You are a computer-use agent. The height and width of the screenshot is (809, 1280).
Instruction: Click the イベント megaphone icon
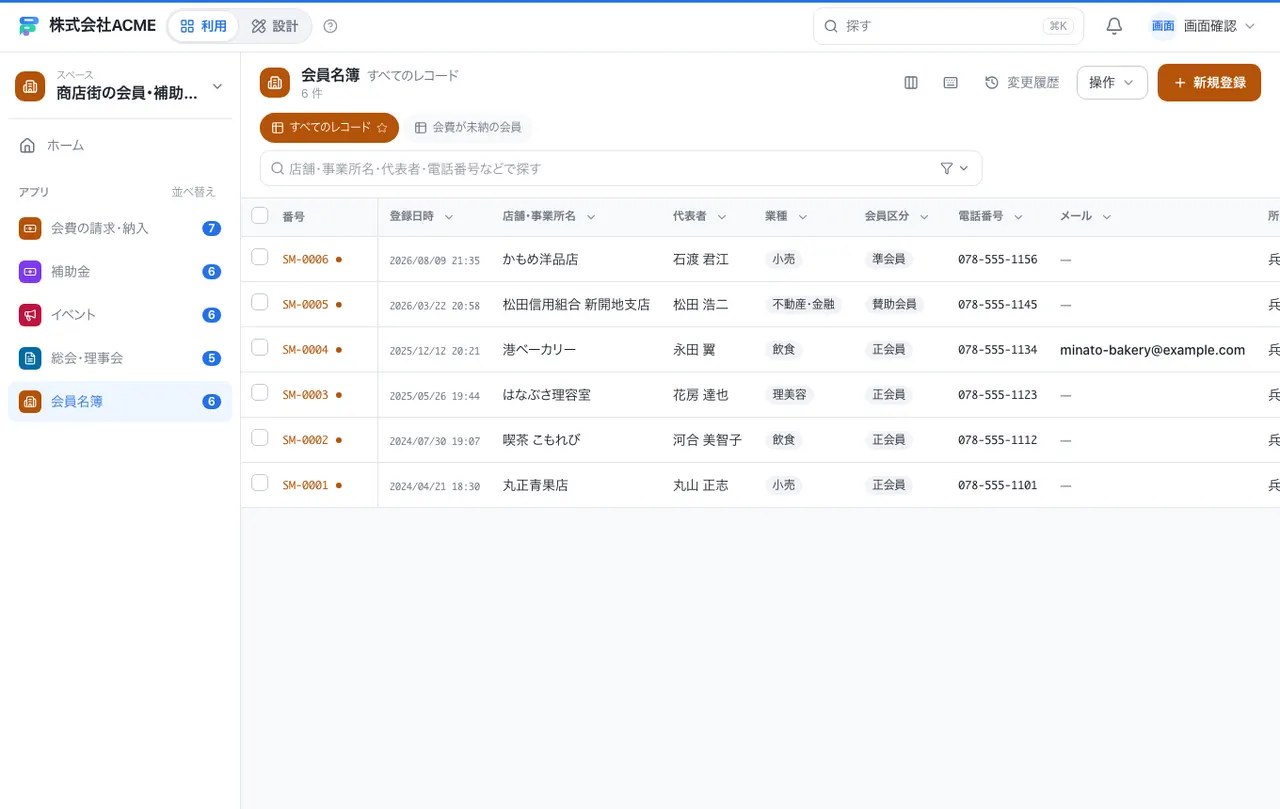coord(30,314)
